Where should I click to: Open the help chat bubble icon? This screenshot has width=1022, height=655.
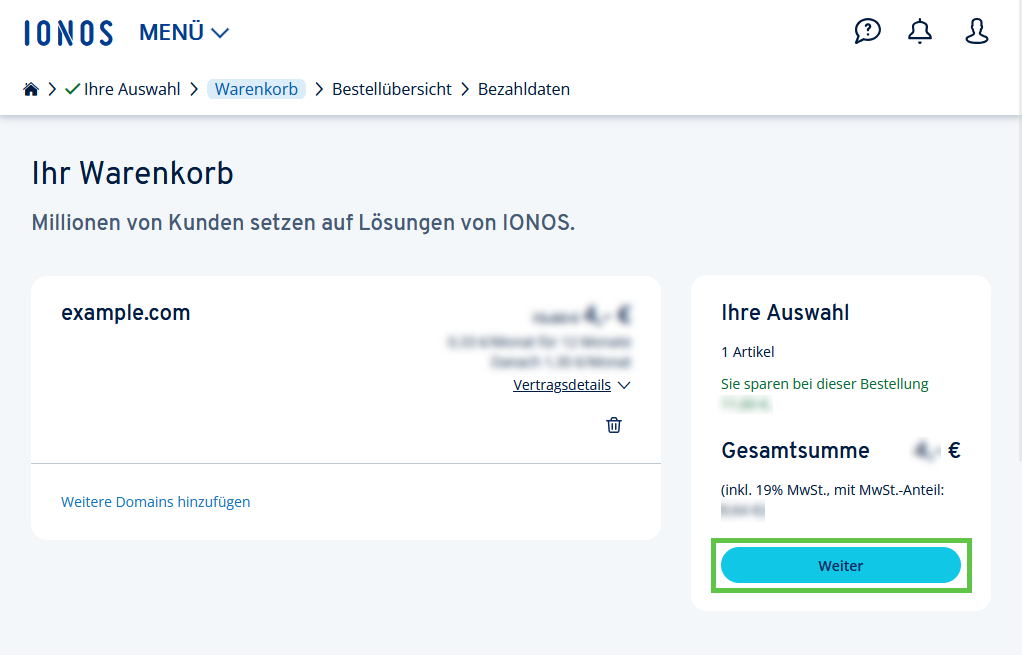[x=867, y=32]
